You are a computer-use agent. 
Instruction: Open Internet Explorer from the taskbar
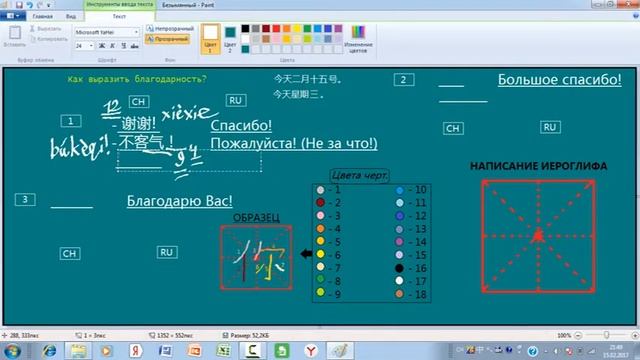tap(49, 351)
